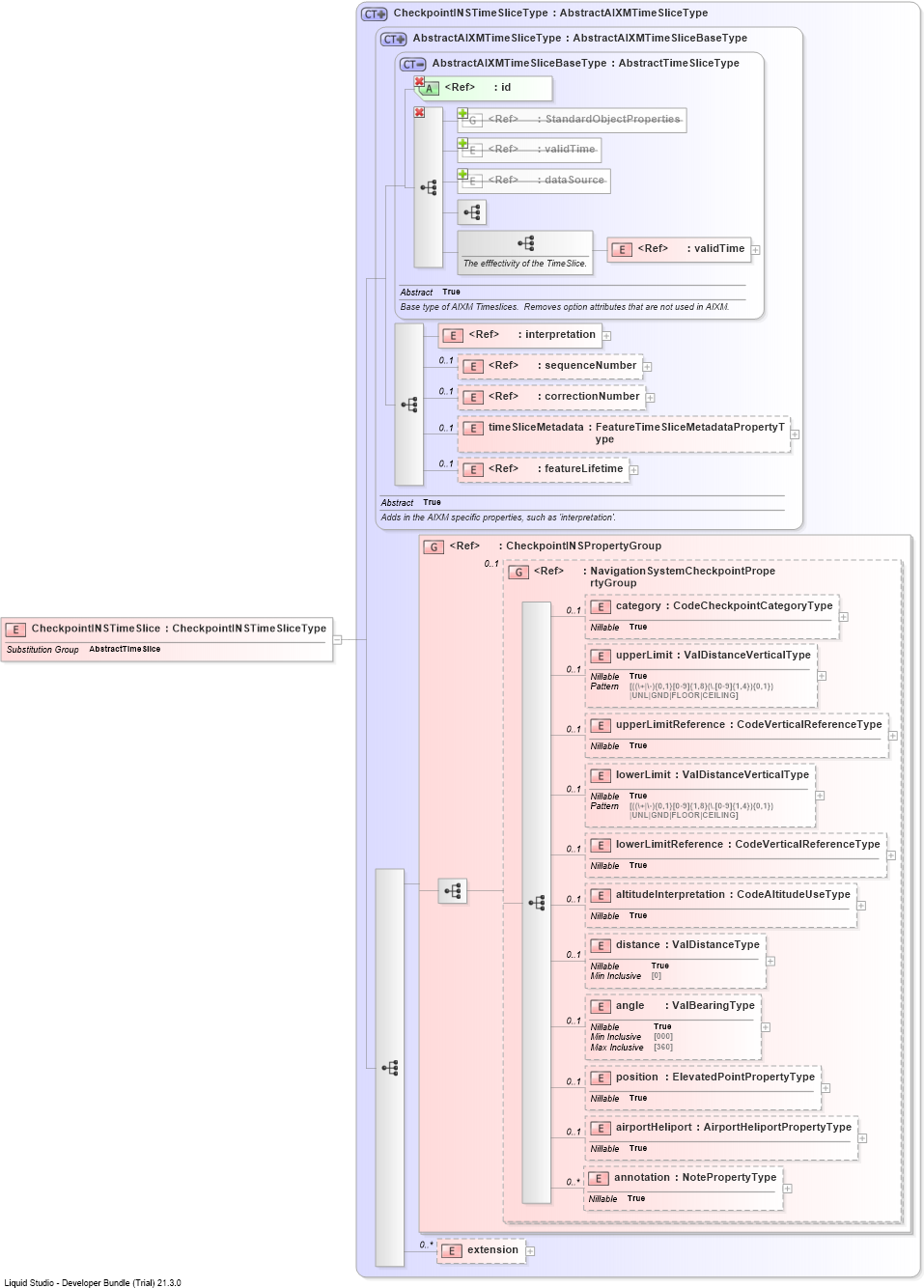Click the sequence icon inside CheckpointINSPropertyGroup
The height and width of the screenshot is (1288, 924).
[453, 891]
